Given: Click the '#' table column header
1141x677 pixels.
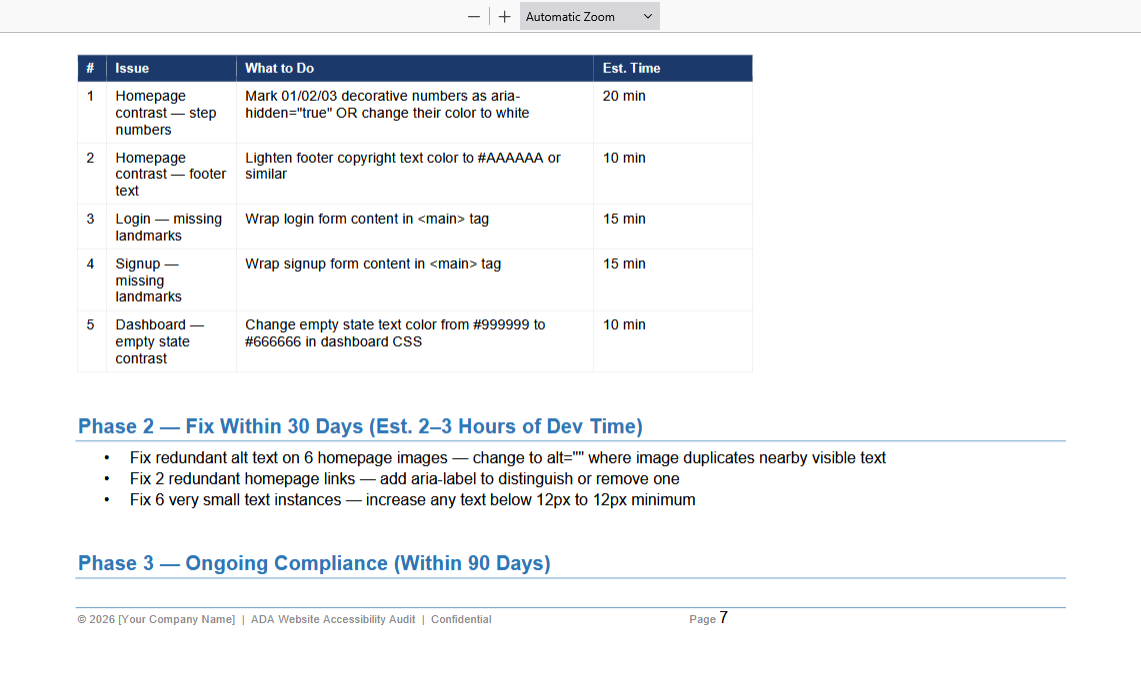Looking at the screenshot, I should point(92,68).
